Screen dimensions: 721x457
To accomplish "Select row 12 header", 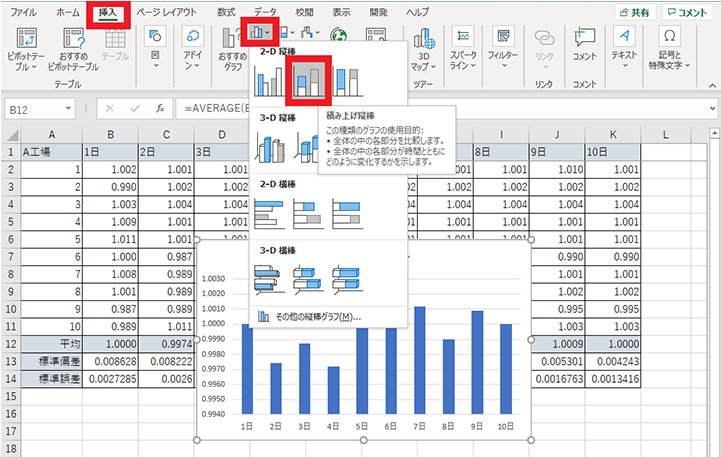I will point(11,344).
